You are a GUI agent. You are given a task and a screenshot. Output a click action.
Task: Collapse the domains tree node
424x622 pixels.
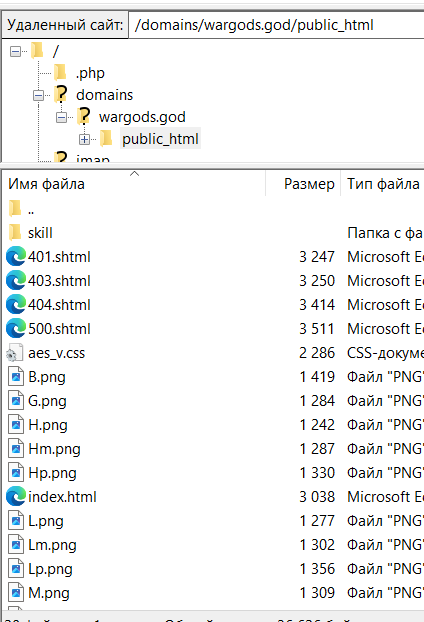click(38, 96)
